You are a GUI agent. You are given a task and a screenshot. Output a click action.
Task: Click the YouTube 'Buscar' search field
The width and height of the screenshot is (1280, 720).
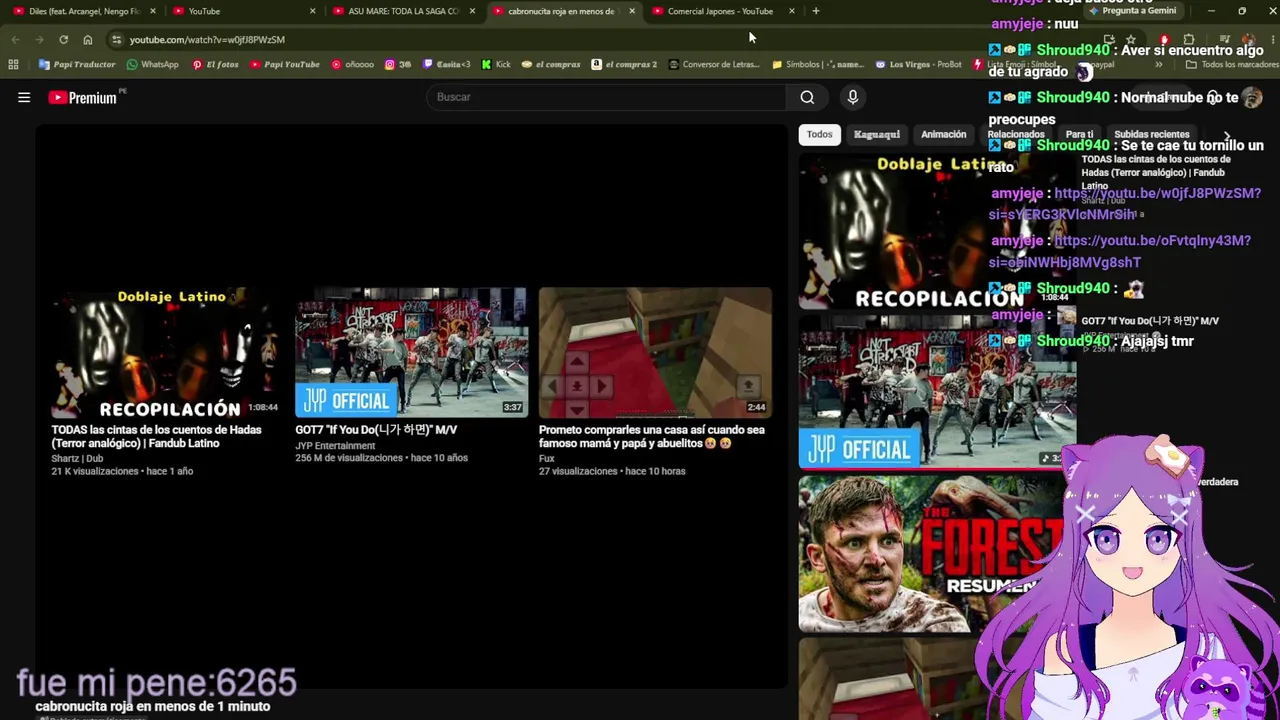tap(607, 97)
